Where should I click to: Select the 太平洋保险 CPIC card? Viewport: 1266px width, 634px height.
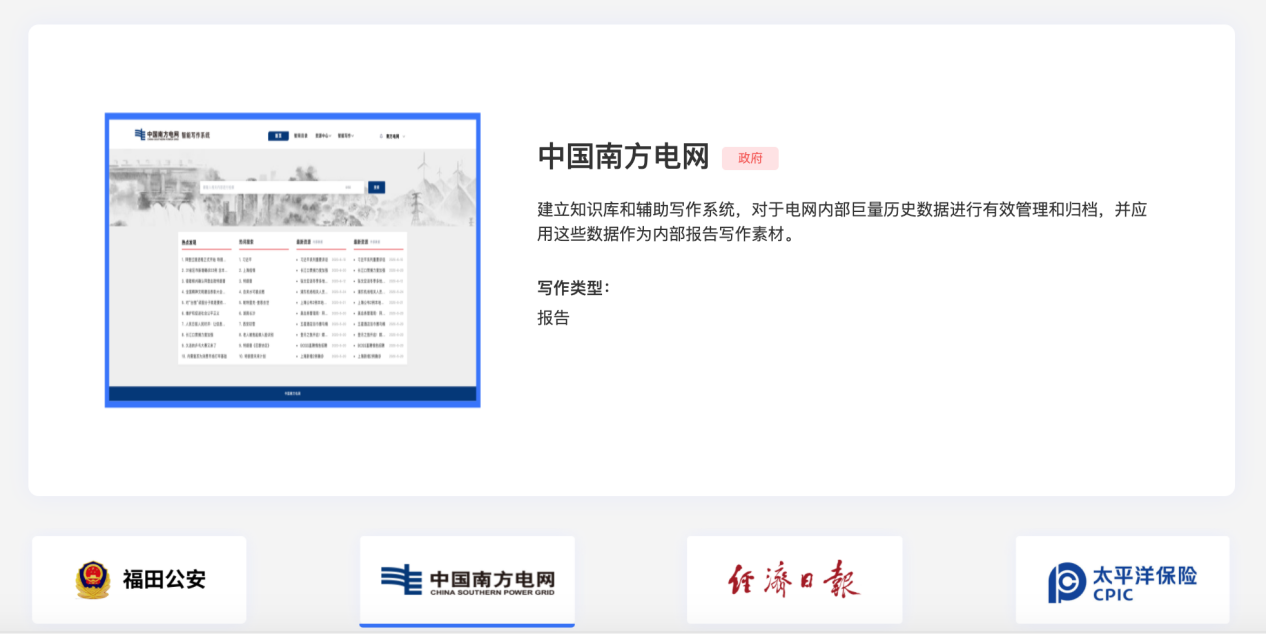point(1122,579)
